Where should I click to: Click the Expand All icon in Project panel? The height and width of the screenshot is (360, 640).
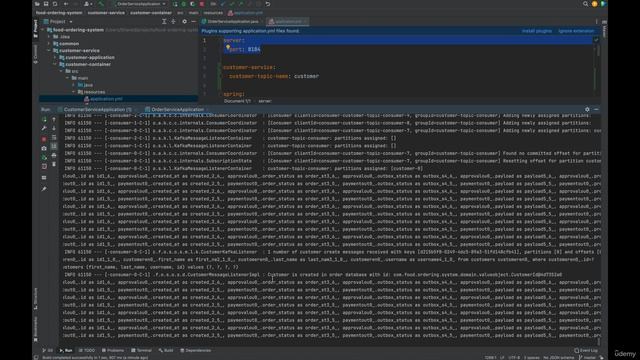pyautogui.click(x=164, y=22)
